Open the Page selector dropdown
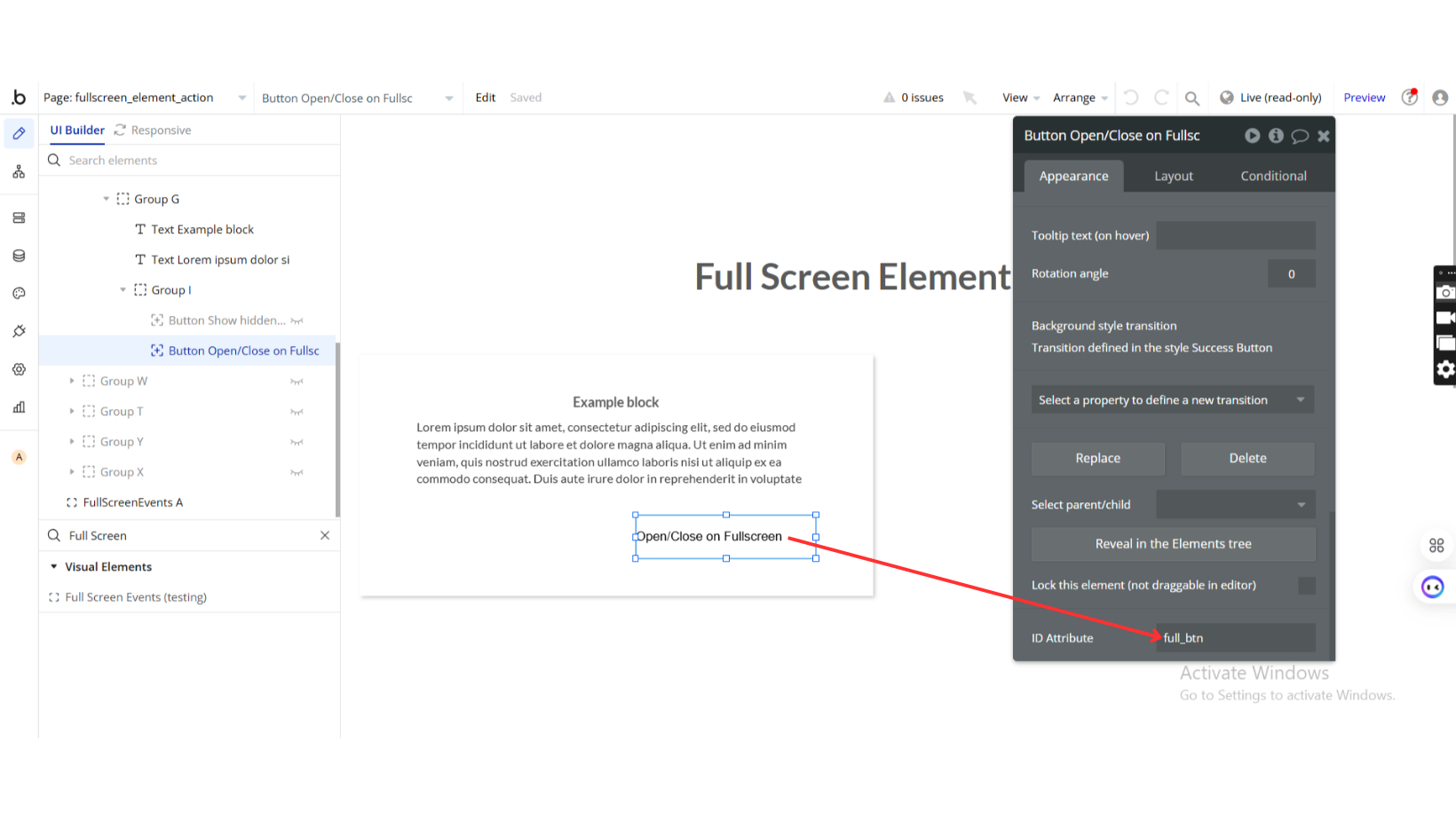The width and height of the screenshot is (1456, 820). (x=146, y=98)
